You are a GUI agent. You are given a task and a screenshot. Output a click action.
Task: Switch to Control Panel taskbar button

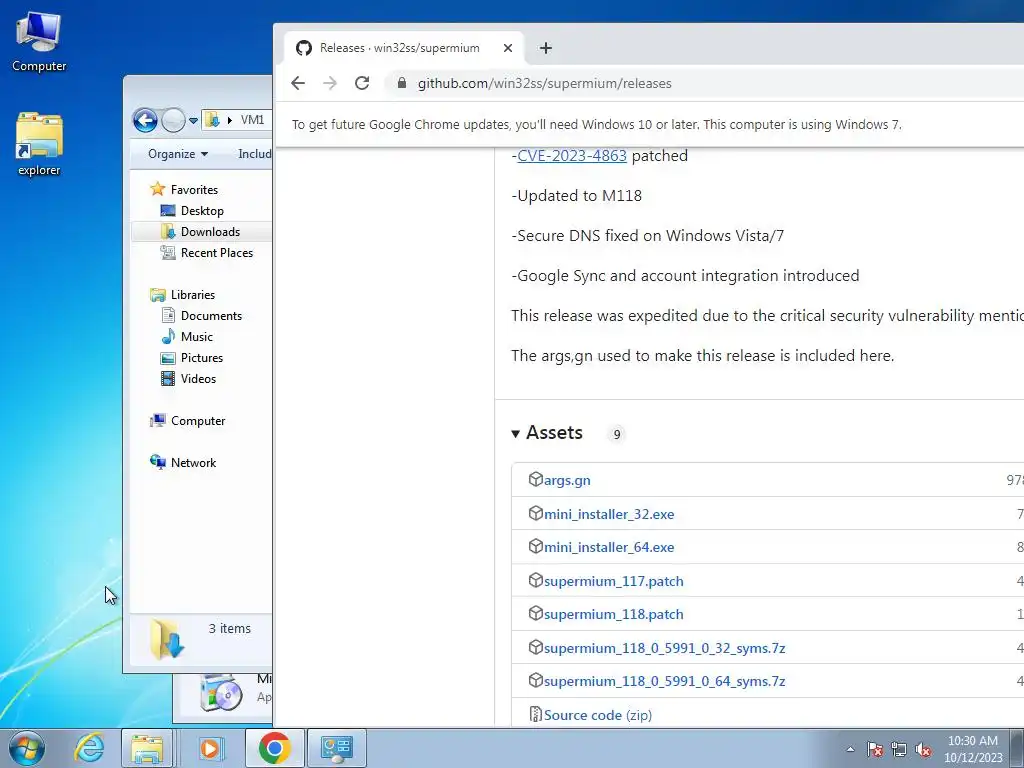[x=337, y=748]
